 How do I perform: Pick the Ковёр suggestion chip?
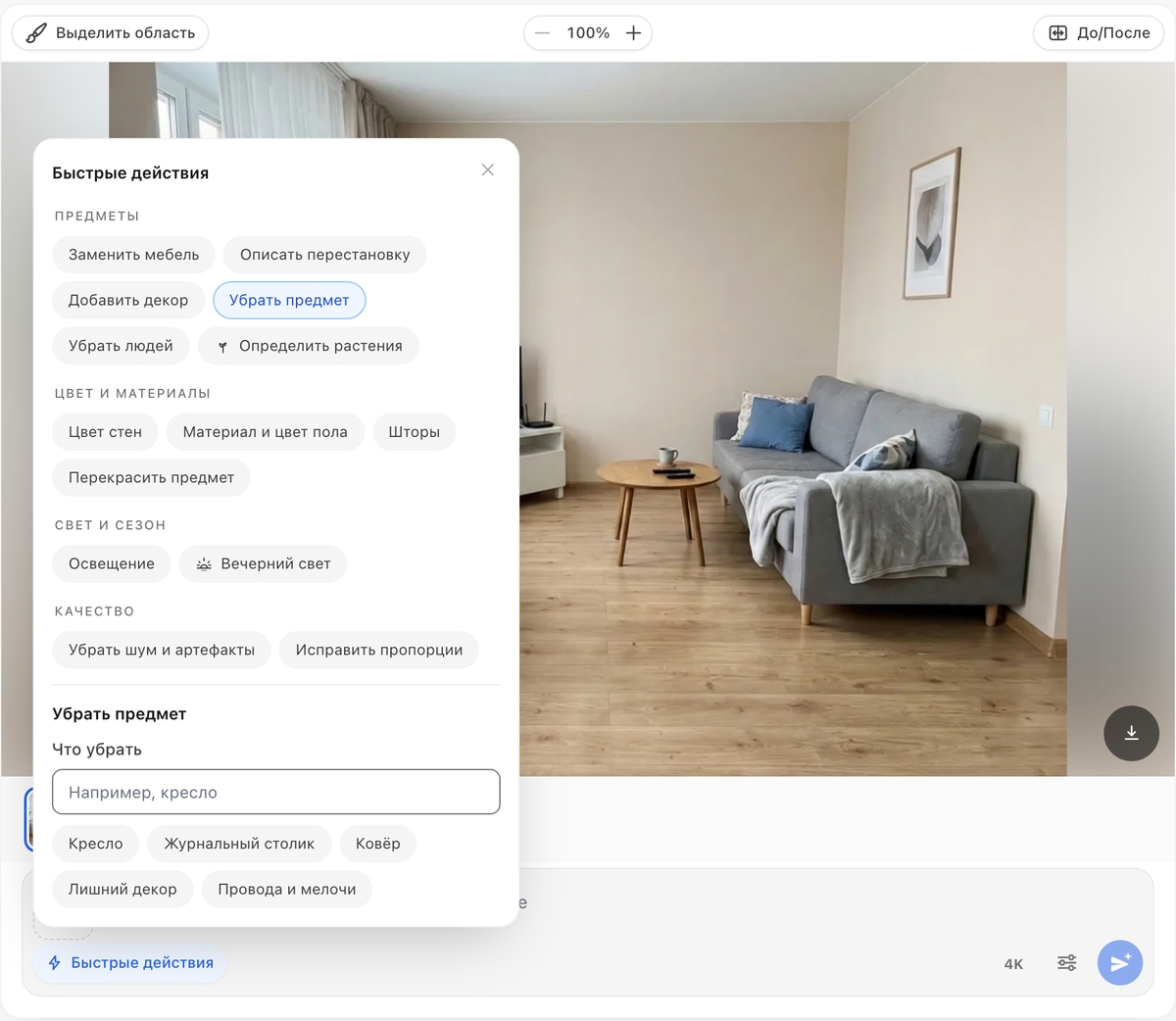pos(378,844)
